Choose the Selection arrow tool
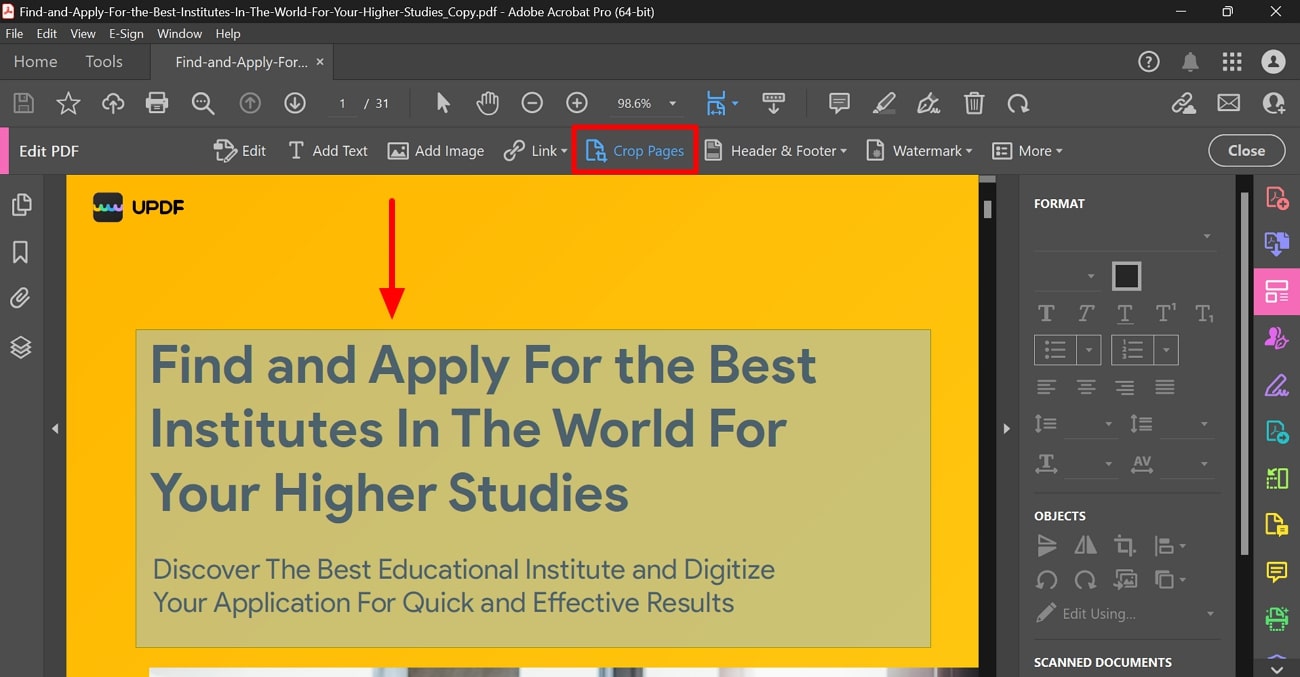Screen dimensions: 1300x677 coord(443,103)
